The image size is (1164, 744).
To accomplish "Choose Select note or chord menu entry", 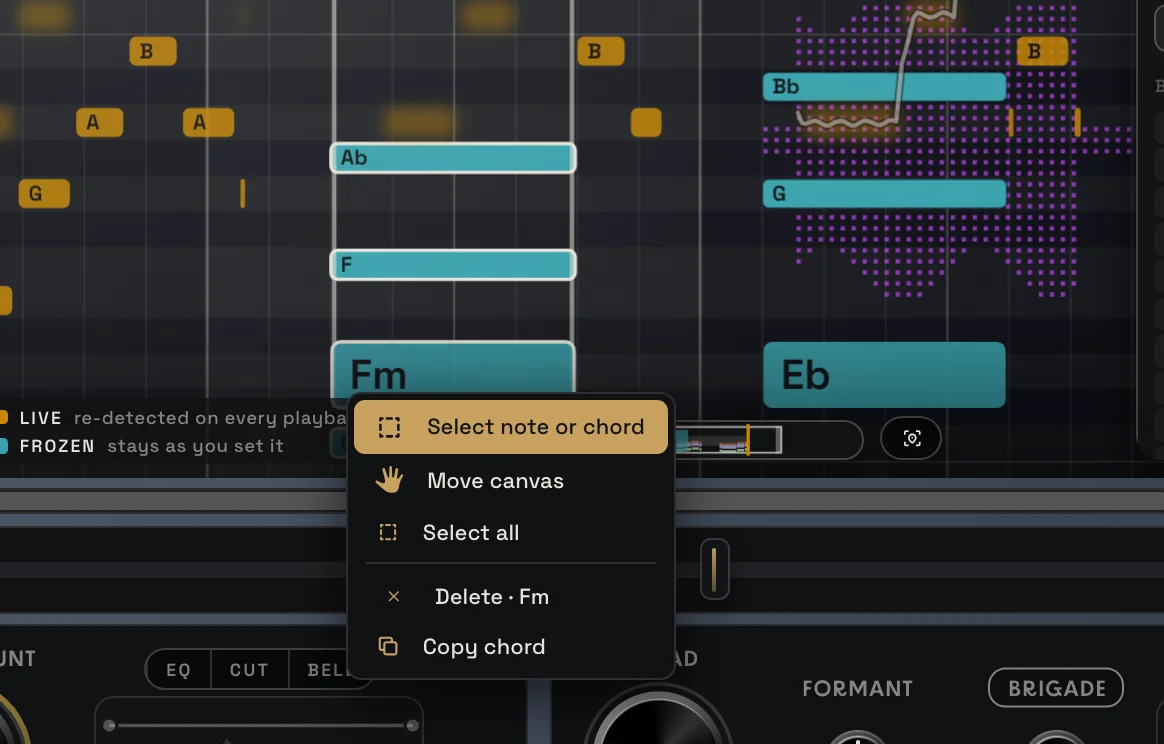I will click(x=511, y=427).
